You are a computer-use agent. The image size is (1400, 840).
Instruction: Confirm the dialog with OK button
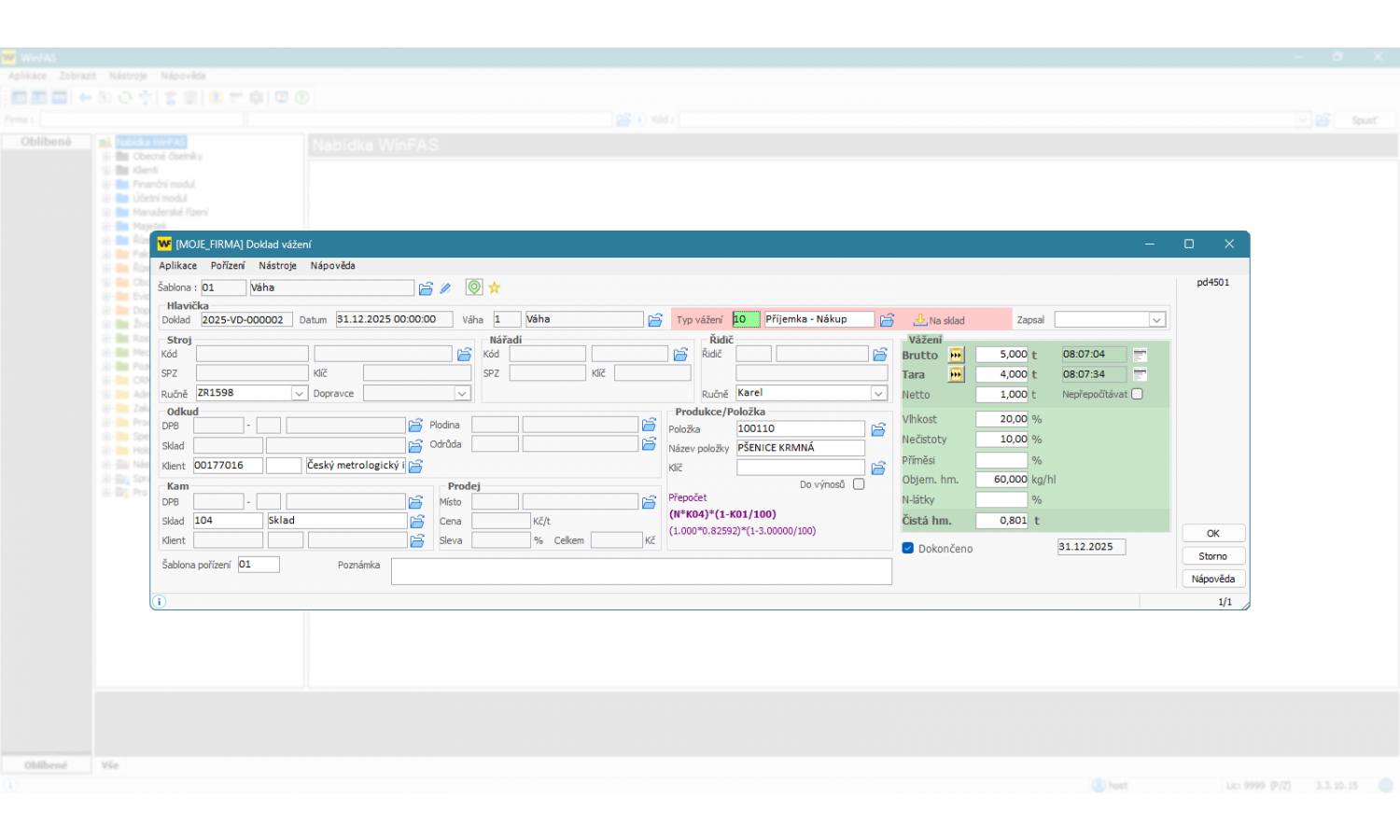tap(1212, 534)
